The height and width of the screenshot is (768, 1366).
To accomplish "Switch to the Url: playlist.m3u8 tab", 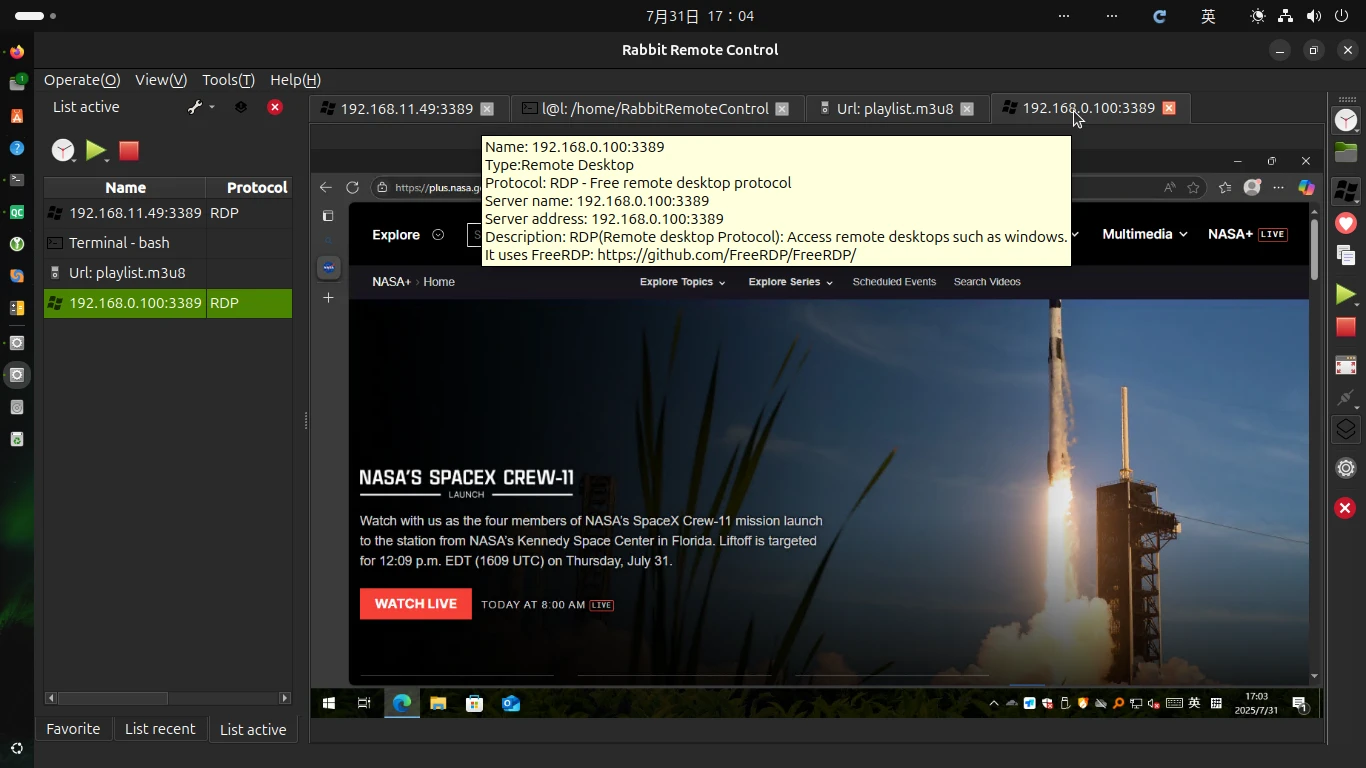I will pos(894,109).
